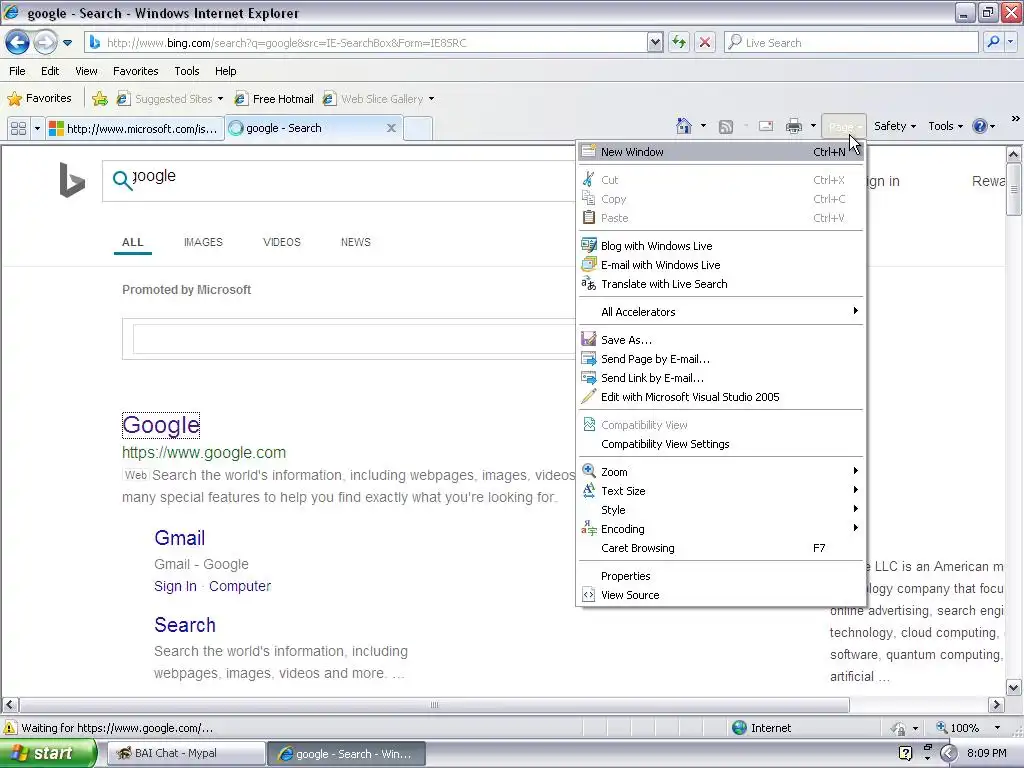Open the Edit menu
This screenshot has height=768, width=1024.
click(x=50, y=71)
